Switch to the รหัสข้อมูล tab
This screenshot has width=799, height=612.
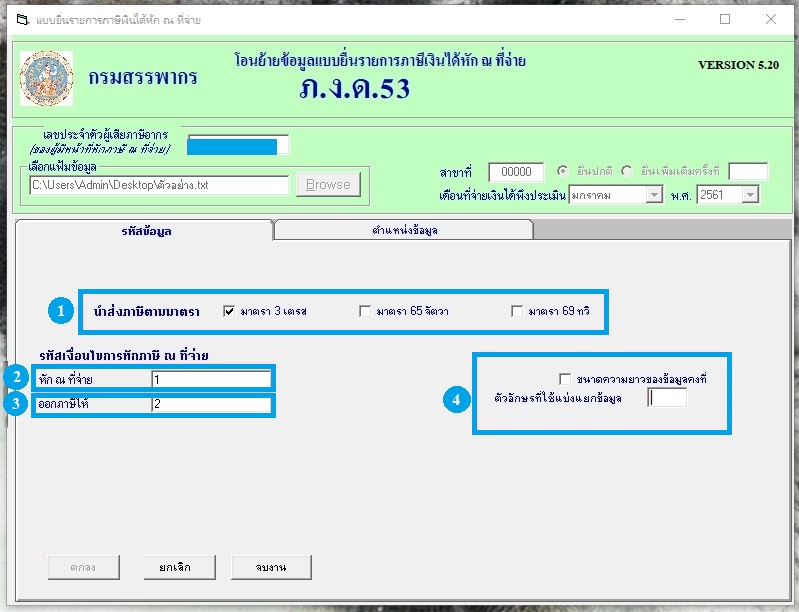(x=146, y=231)
